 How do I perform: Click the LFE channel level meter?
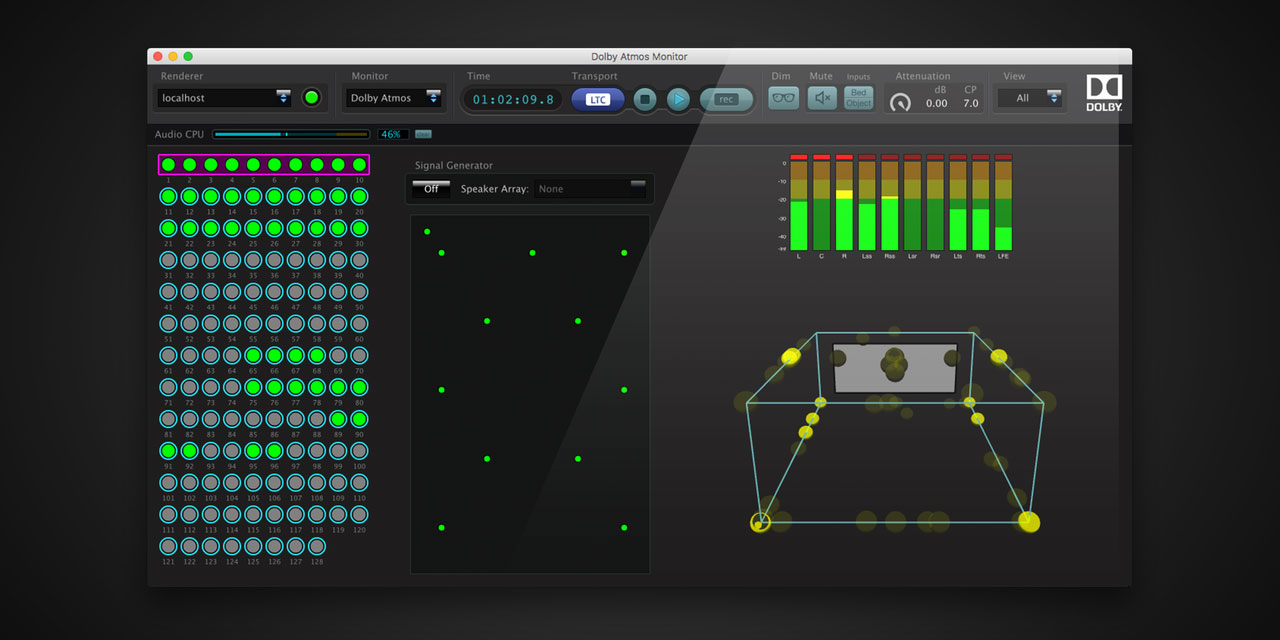pos(1003,202)
